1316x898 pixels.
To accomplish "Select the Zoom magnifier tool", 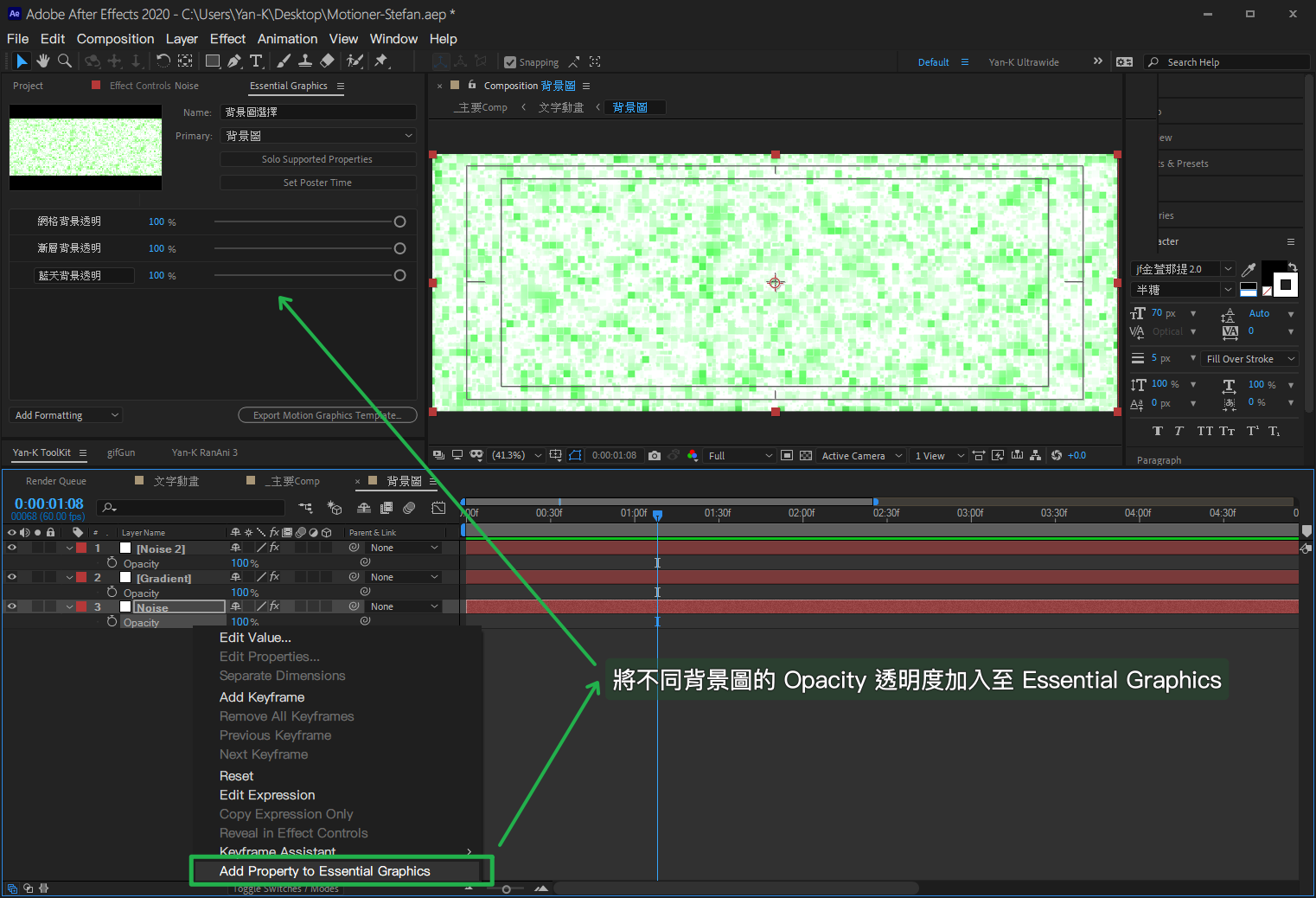I will 65,61.
